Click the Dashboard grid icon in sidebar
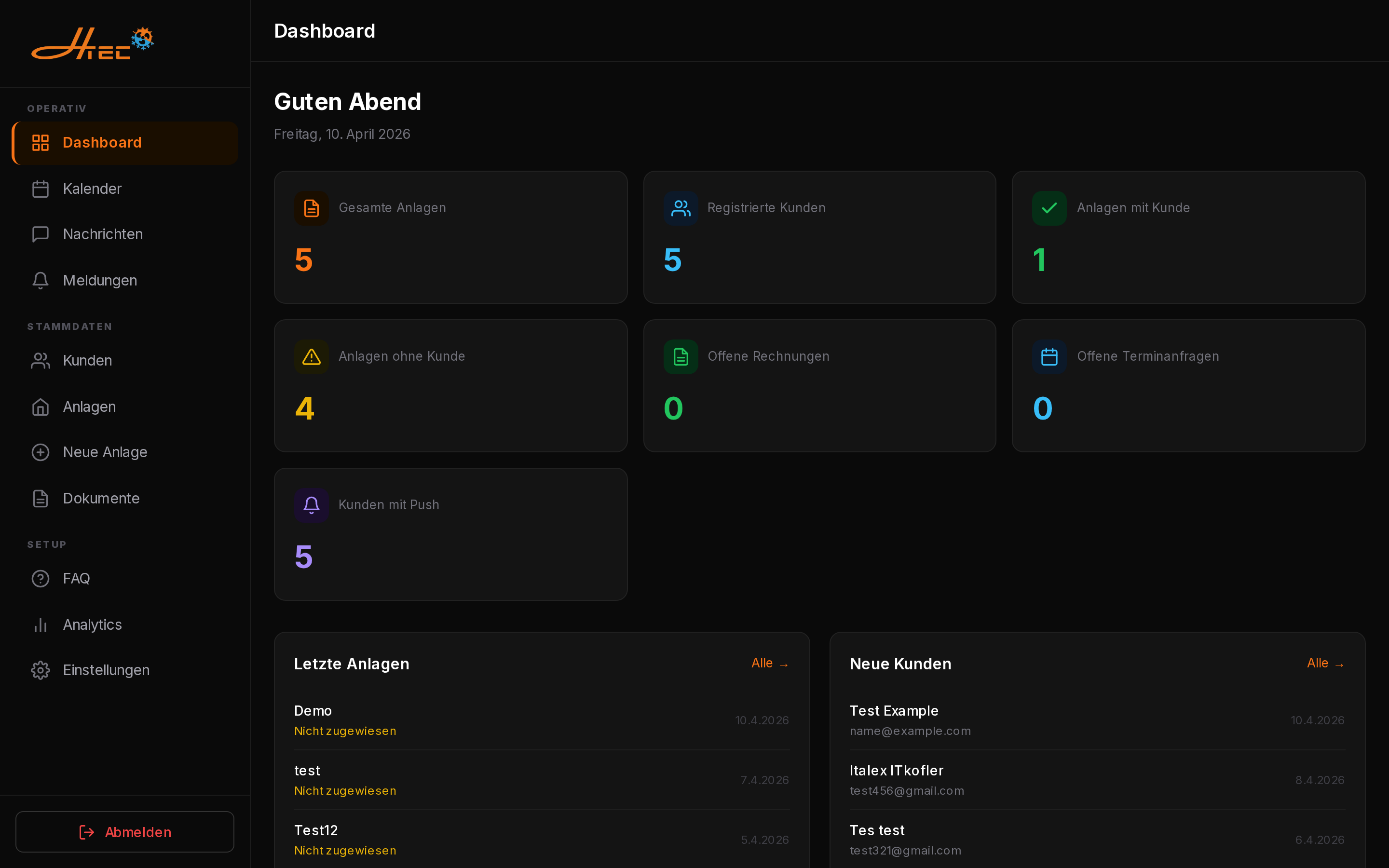Viewport: 1389px width, 868px height. point(40,142)
